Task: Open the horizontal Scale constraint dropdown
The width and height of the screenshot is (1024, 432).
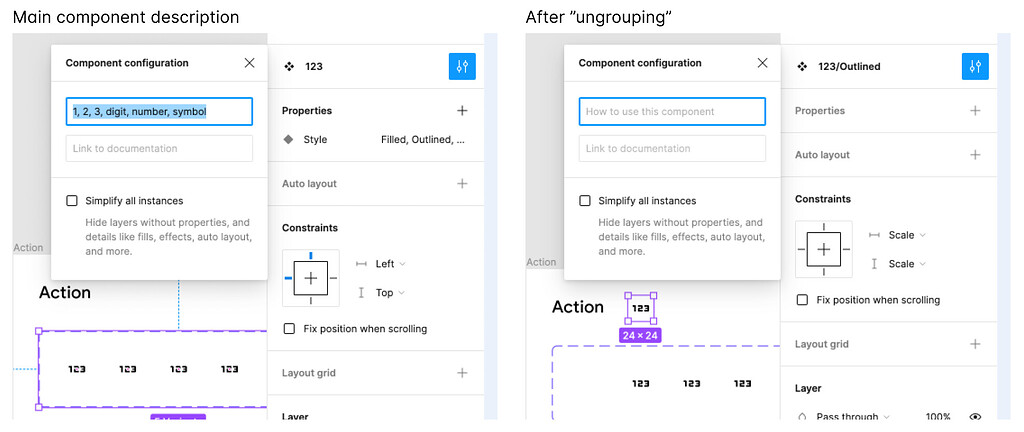Action: click(x=907, y=235)
